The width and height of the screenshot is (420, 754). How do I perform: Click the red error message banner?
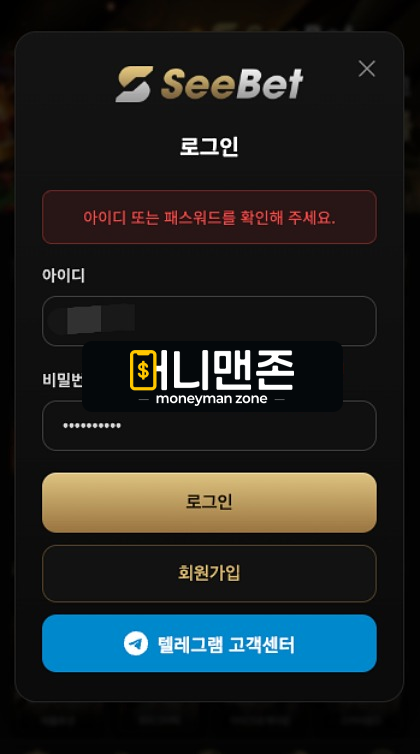(209, 217)
